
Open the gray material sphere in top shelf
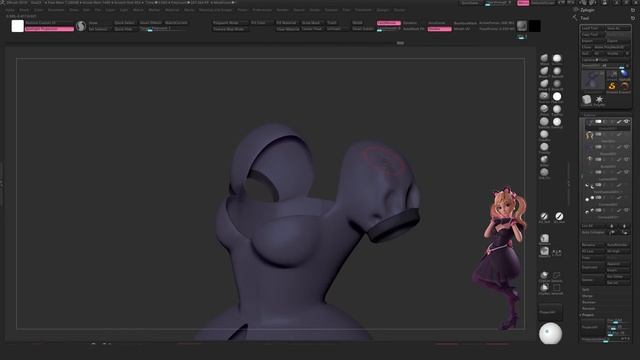point(522,26)
